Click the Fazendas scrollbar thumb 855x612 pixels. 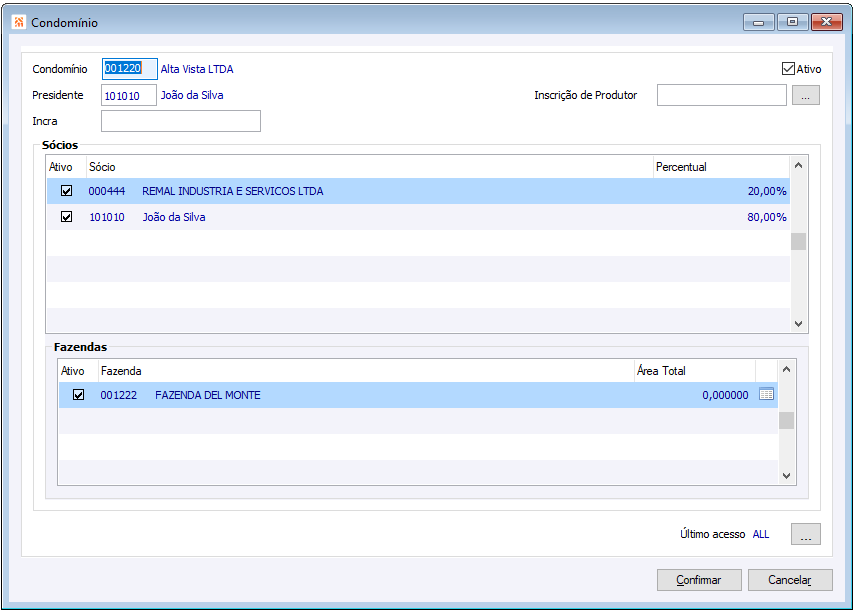[786, 421]
